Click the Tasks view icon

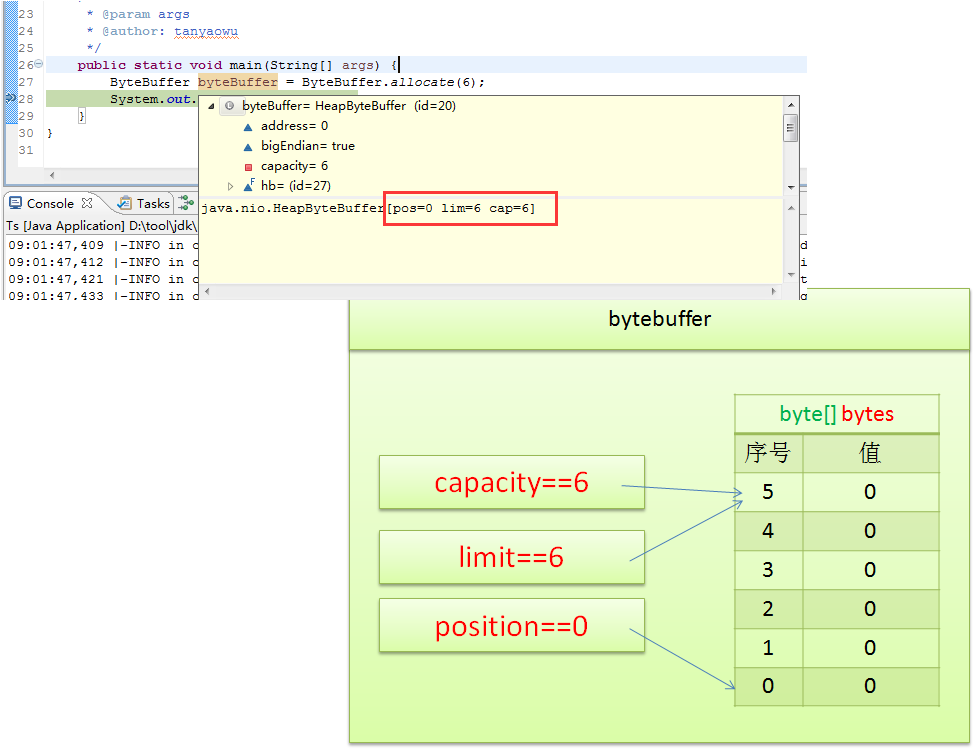tap(124, 203)
